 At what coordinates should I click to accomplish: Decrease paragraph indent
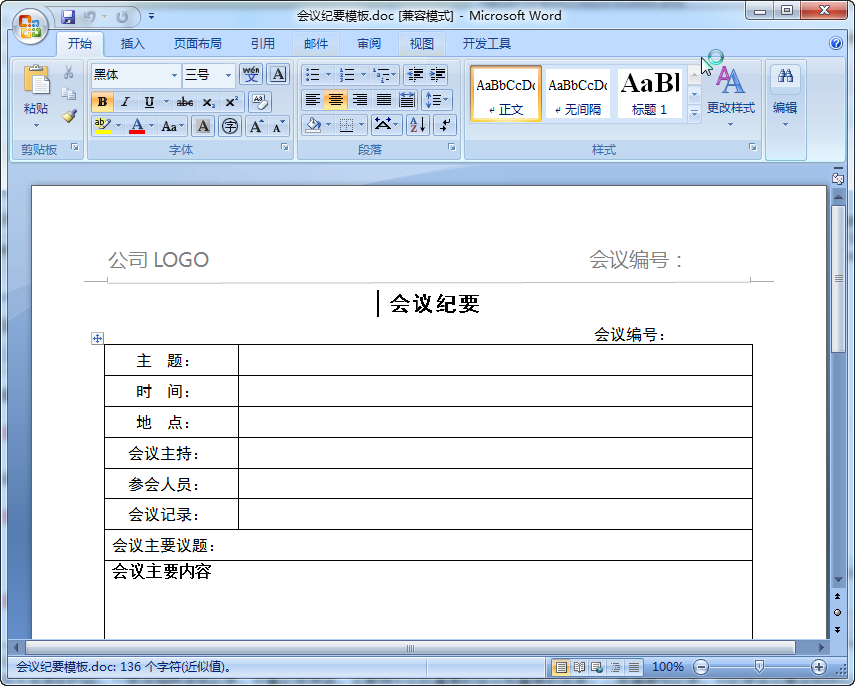coord(416,74)
